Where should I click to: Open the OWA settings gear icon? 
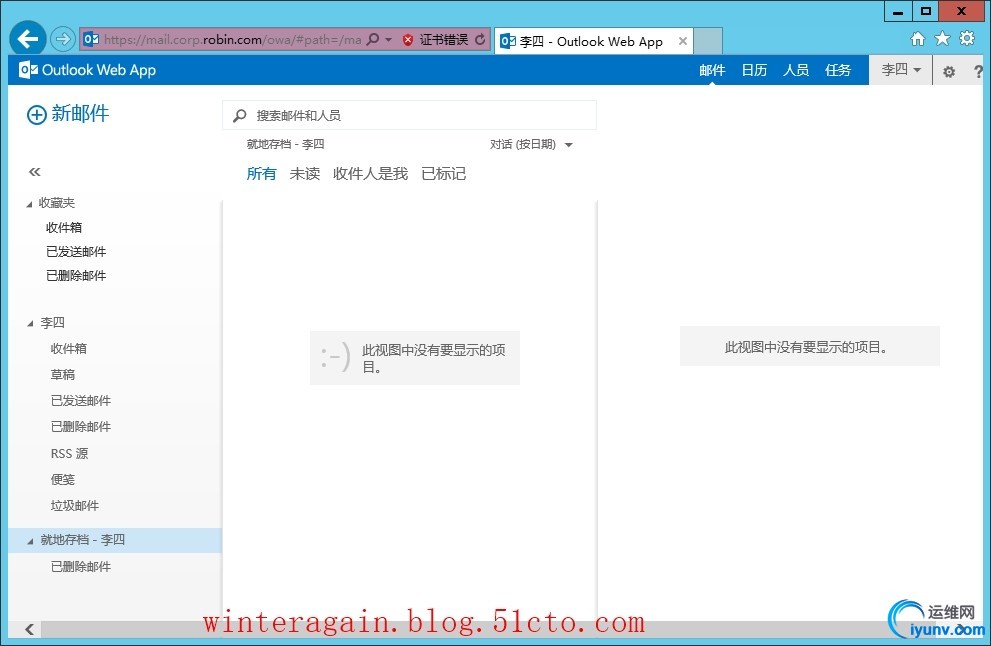click(949, 71)
